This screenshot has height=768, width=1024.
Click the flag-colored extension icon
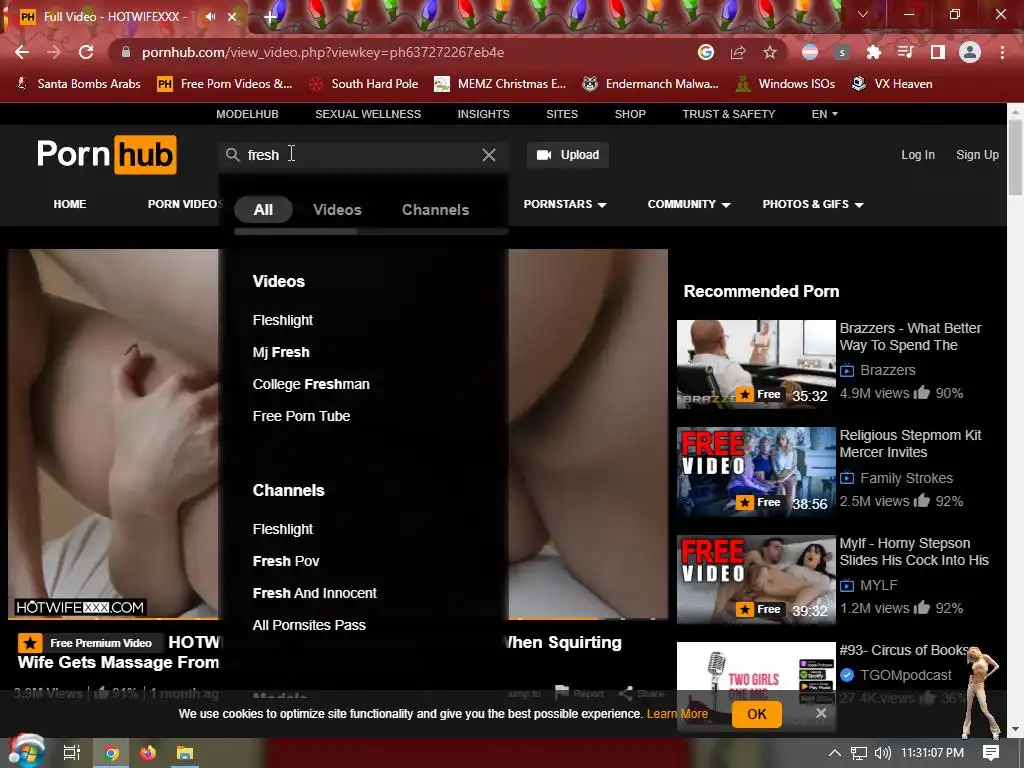click(810, 52)
